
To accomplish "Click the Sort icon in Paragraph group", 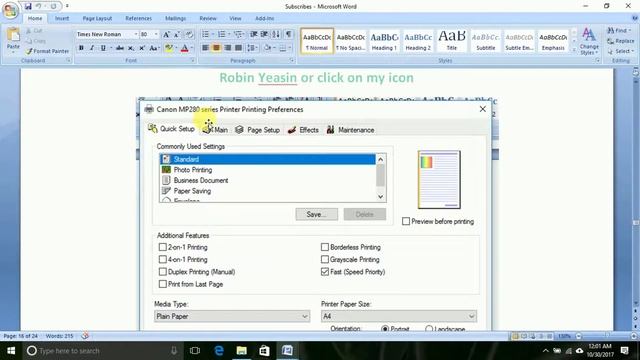I will point(276,35).
